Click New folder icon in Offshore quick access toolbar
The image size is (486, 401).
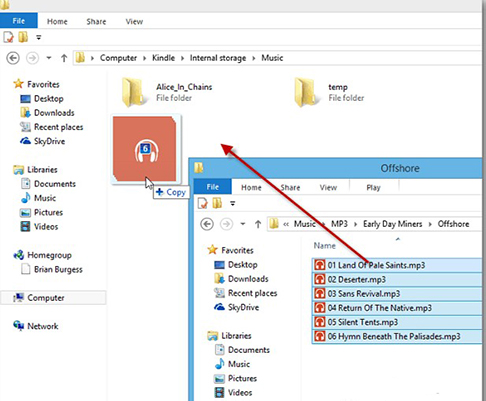(x=217, y=203)
